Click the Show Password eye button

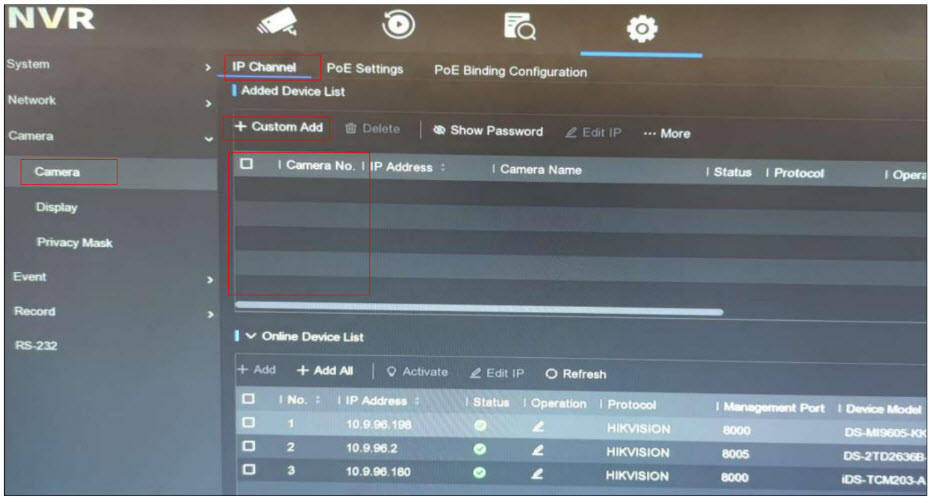[488, 132]
